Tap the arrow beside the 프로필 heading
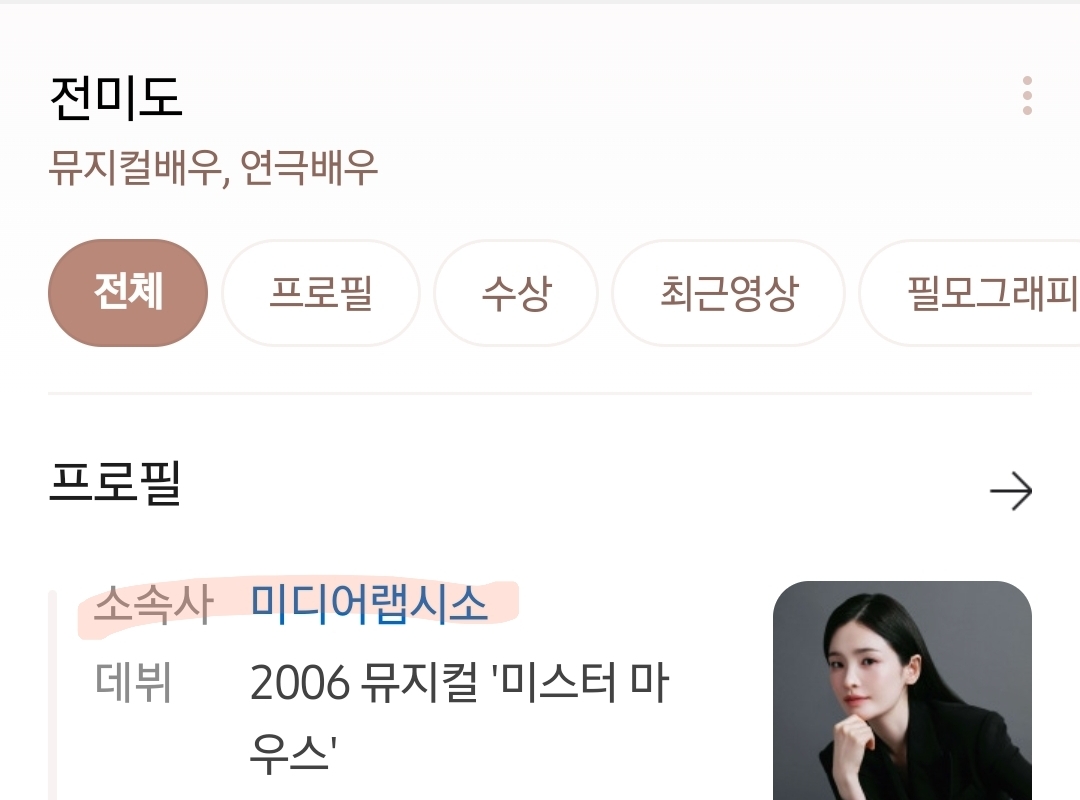The width and height of the screenshot is (1080, 800). pos(1010,491)
